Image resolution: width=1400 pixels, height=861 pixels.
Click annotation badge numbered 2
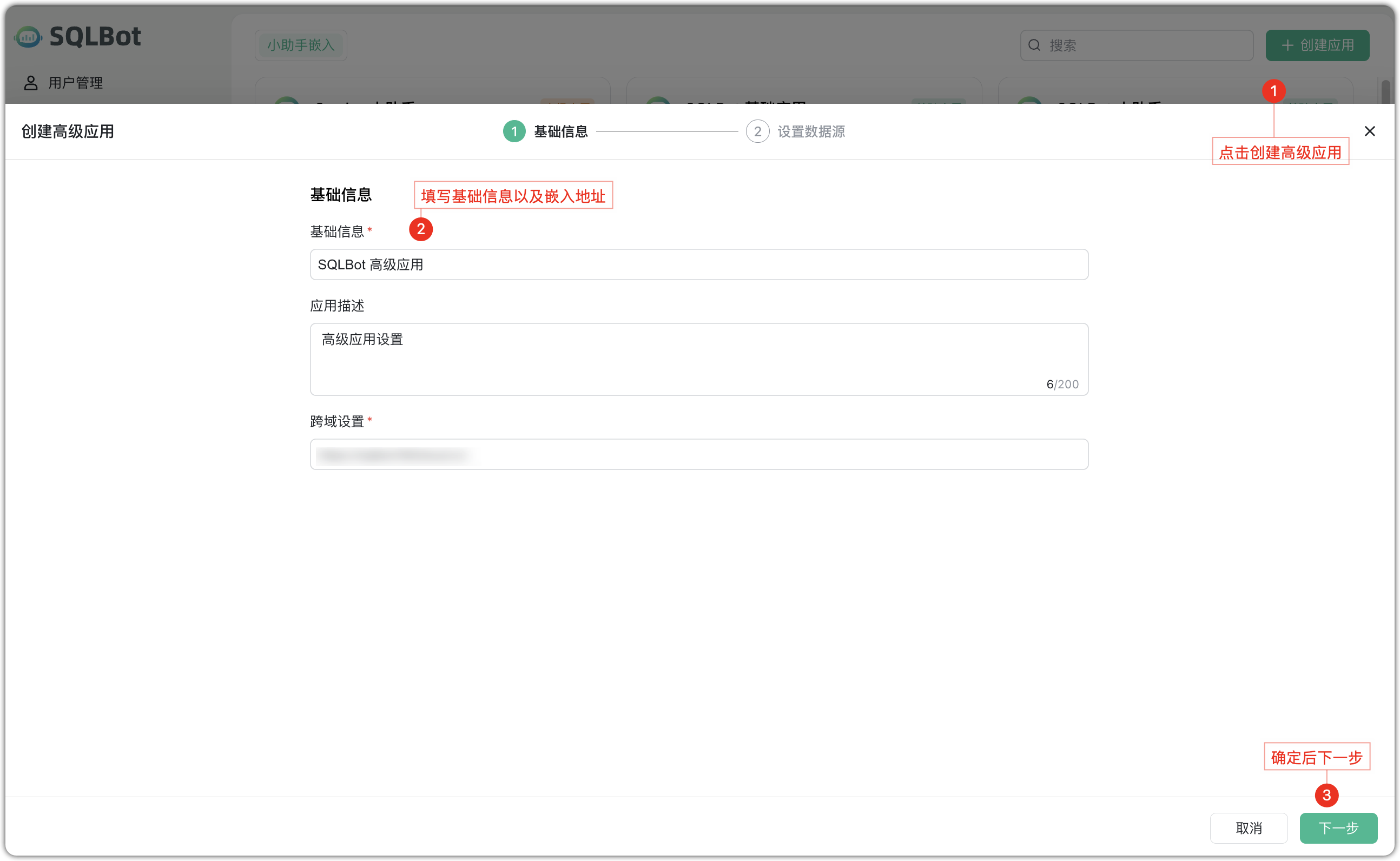coord(421,229)
